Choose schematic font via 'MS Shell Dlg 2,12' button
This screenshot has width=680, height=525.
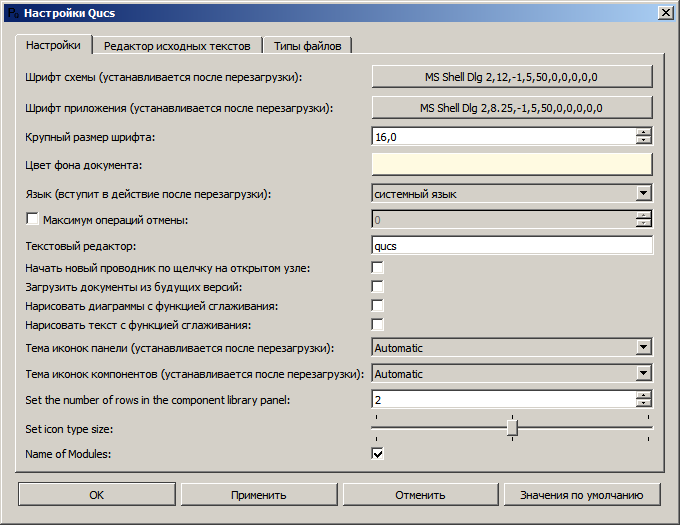click(511, 77)
